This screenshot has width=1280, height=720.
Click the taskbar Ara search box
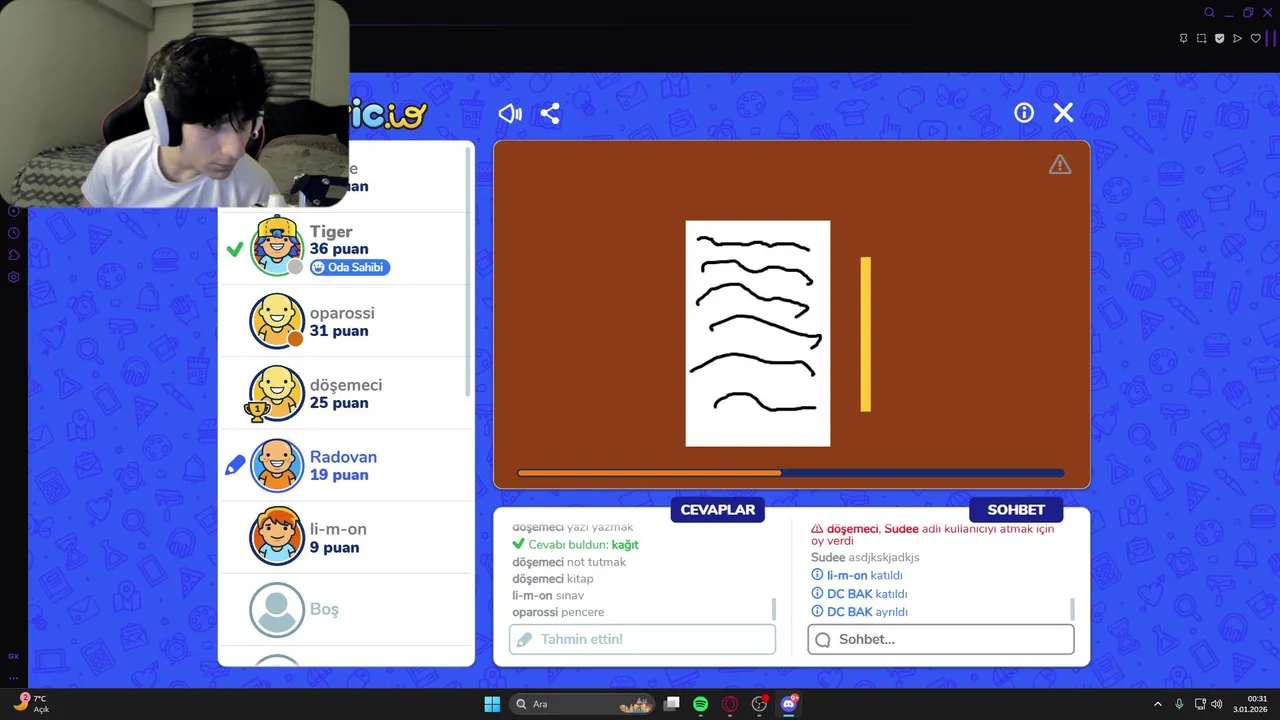582,704
